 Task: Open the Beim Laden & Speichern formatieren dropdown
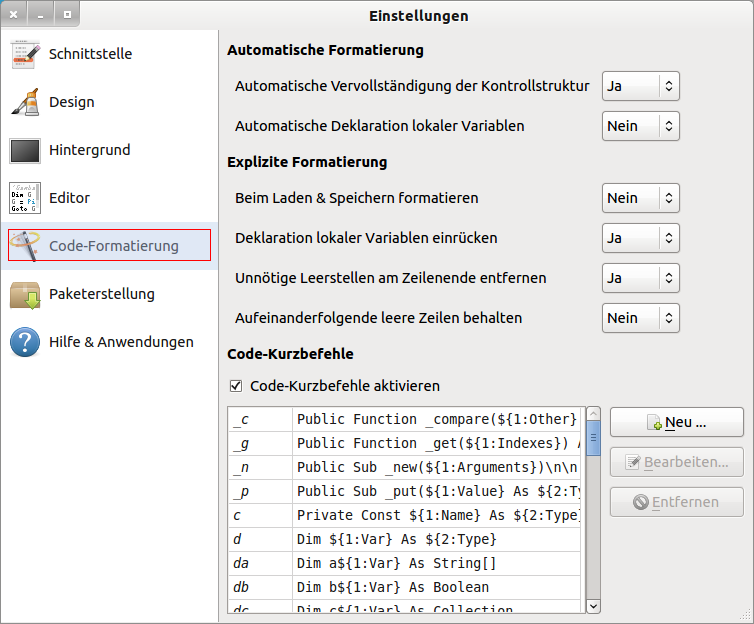tap(640, 198)
